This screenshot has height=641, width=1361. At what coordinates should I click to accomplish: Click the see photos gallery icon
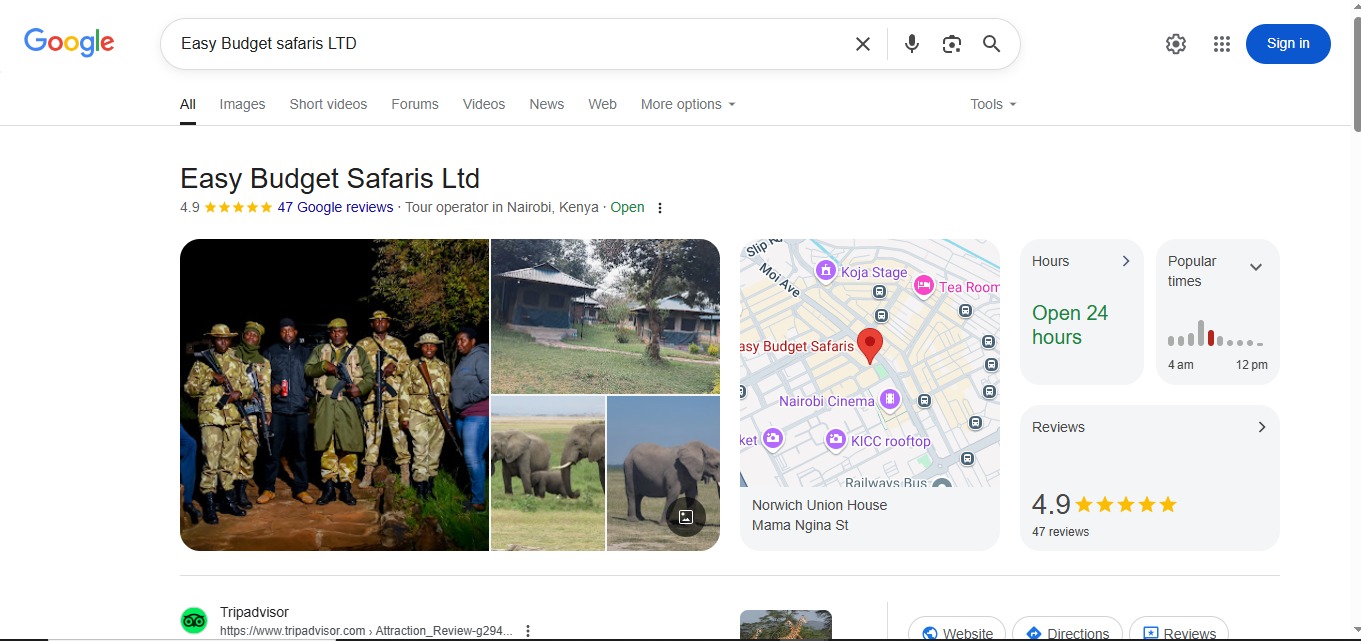(x=686, y=517)
